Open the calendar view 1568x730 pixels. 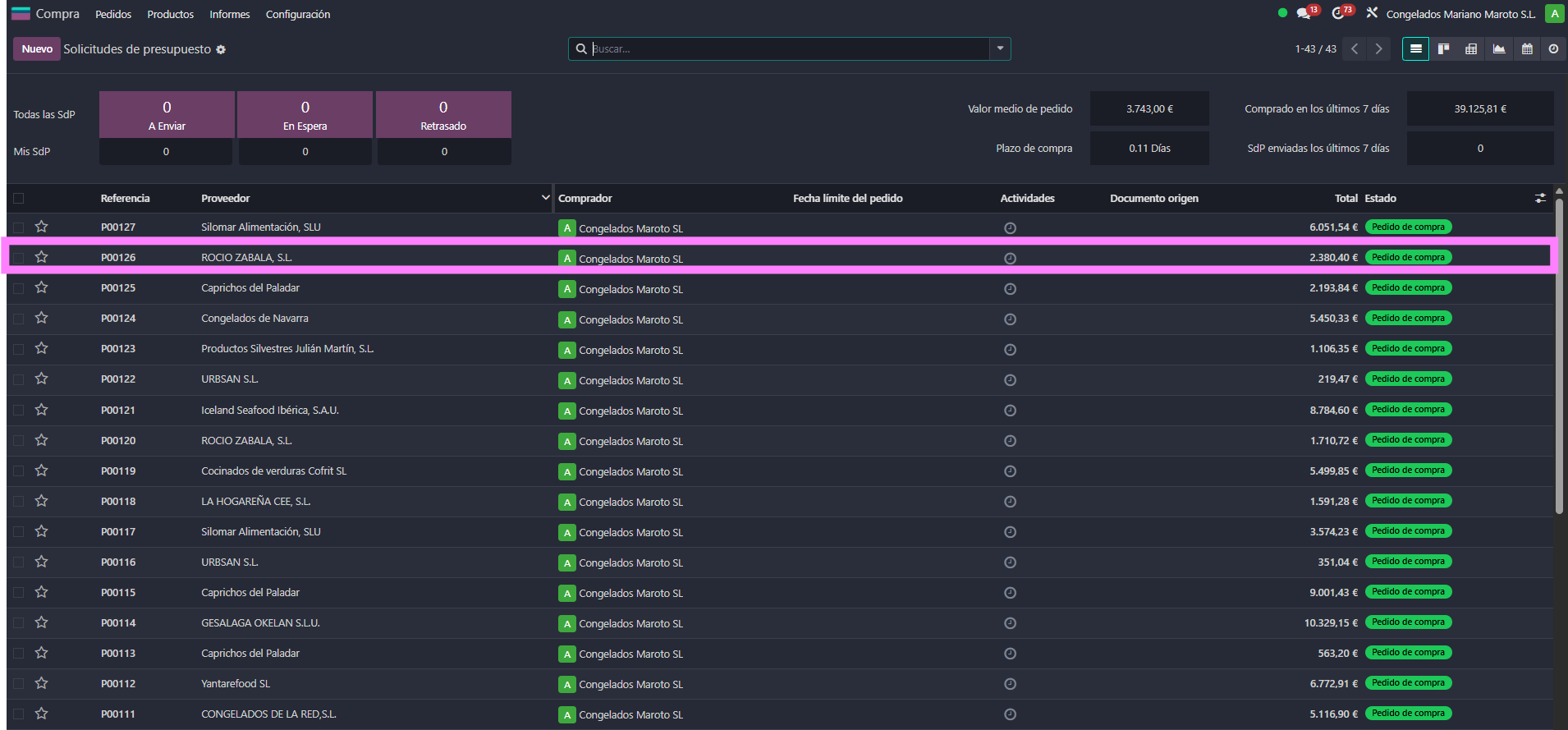1527,49
